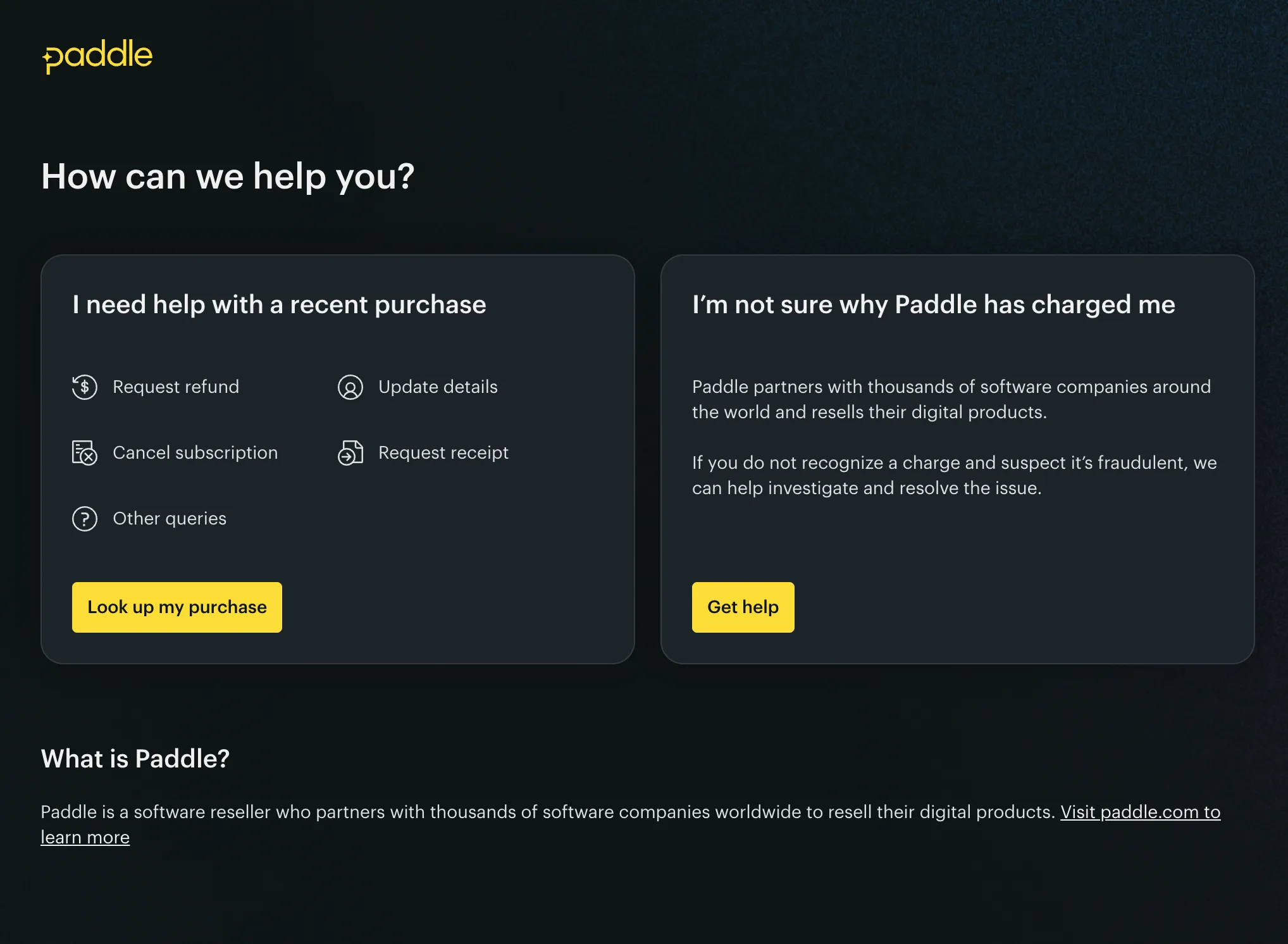The width and height of the screenshot is (1288, 944).
Task: Click the Request receipt document icon
Action: tap(350, 453)
